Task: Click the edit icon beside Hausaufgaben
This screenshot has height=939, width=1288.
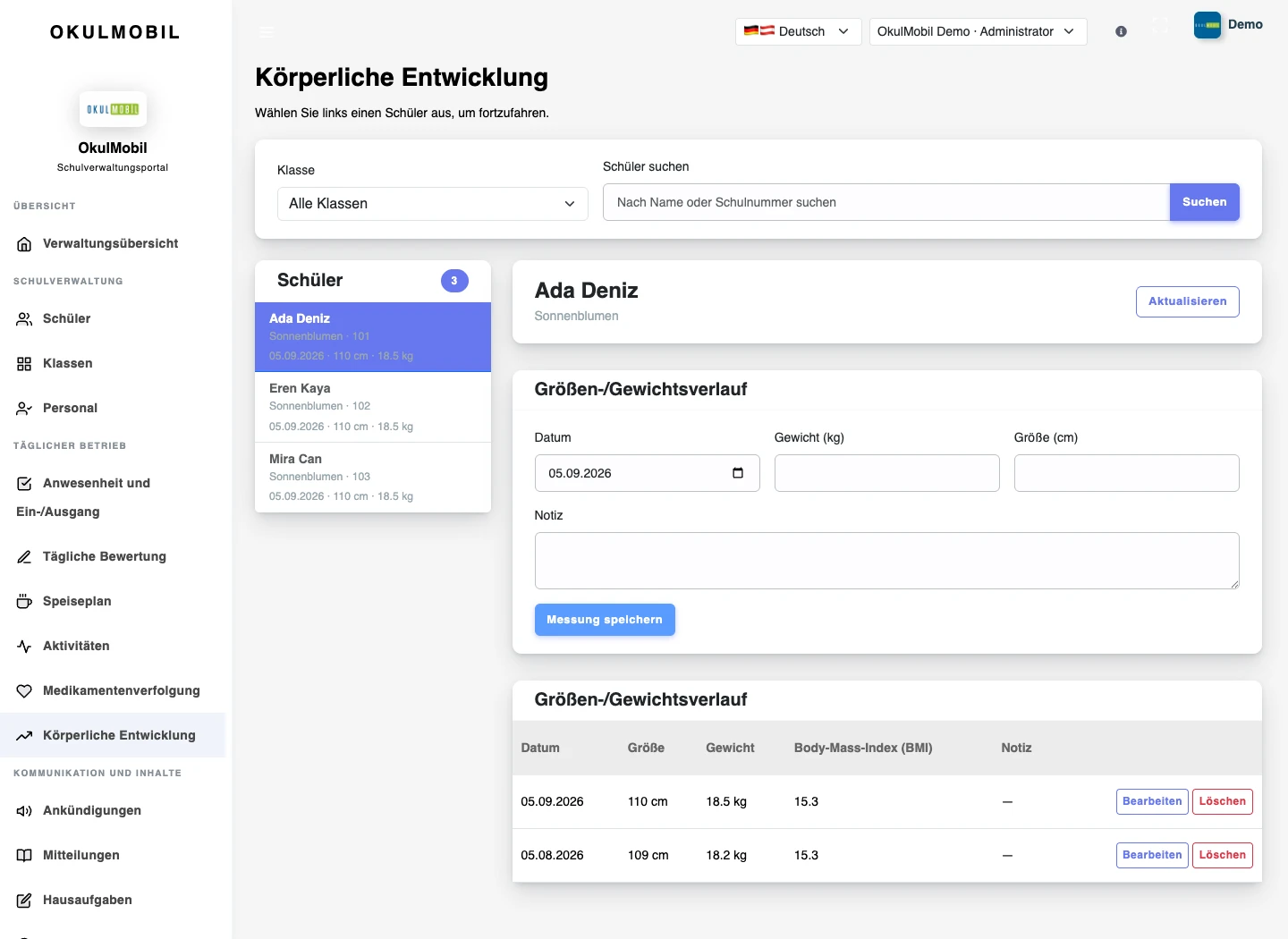Action: (x=24, y=901)
